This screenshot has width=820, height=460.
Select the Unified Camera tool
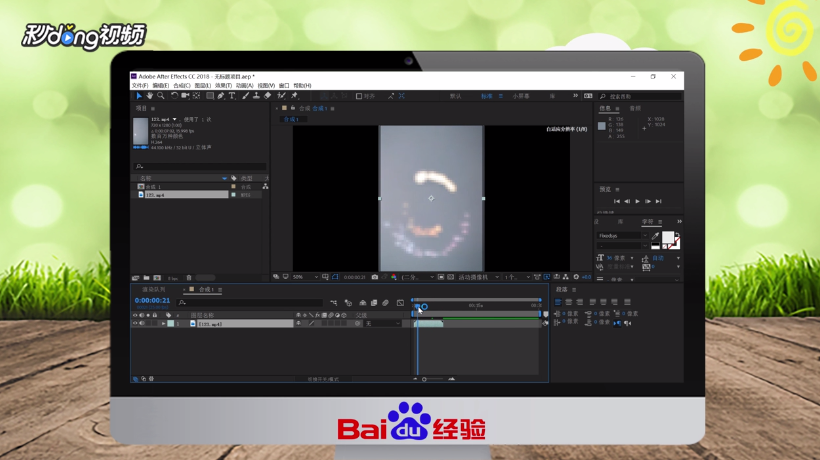[185, 96]
